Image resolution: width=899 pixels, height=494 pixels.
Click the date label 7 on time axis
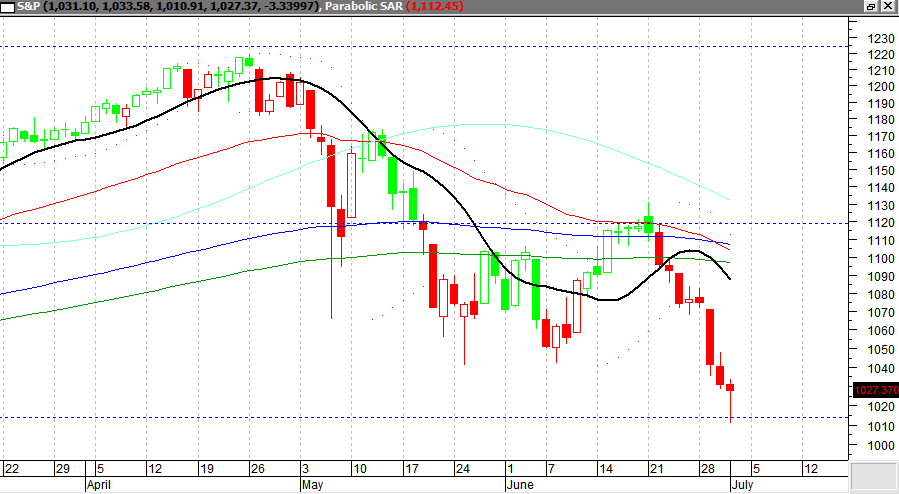point(551,469)
